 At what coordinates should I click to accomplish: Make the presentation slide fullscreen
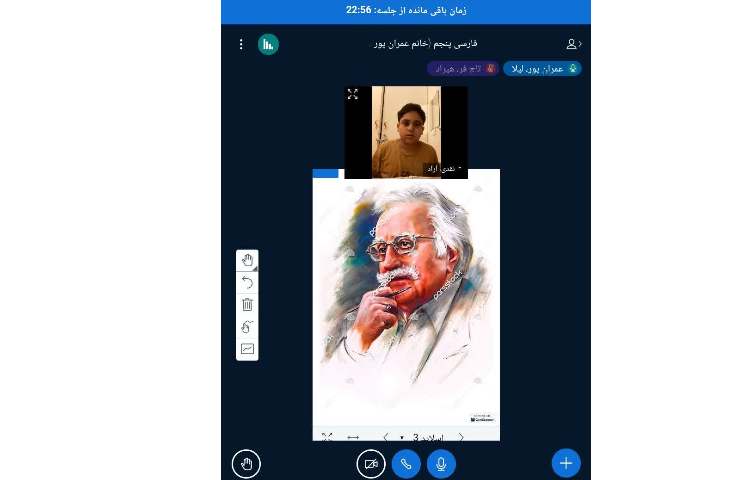tap(327, 436)
